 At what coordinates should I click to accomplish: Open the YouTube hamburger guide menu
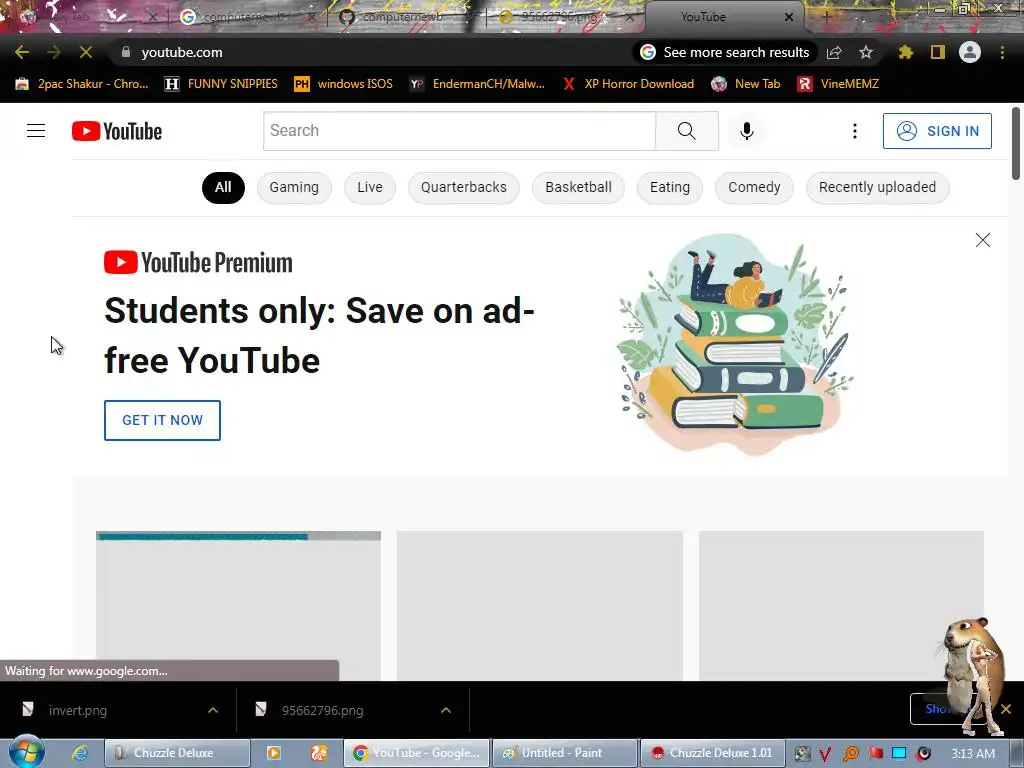coord(36,131)
